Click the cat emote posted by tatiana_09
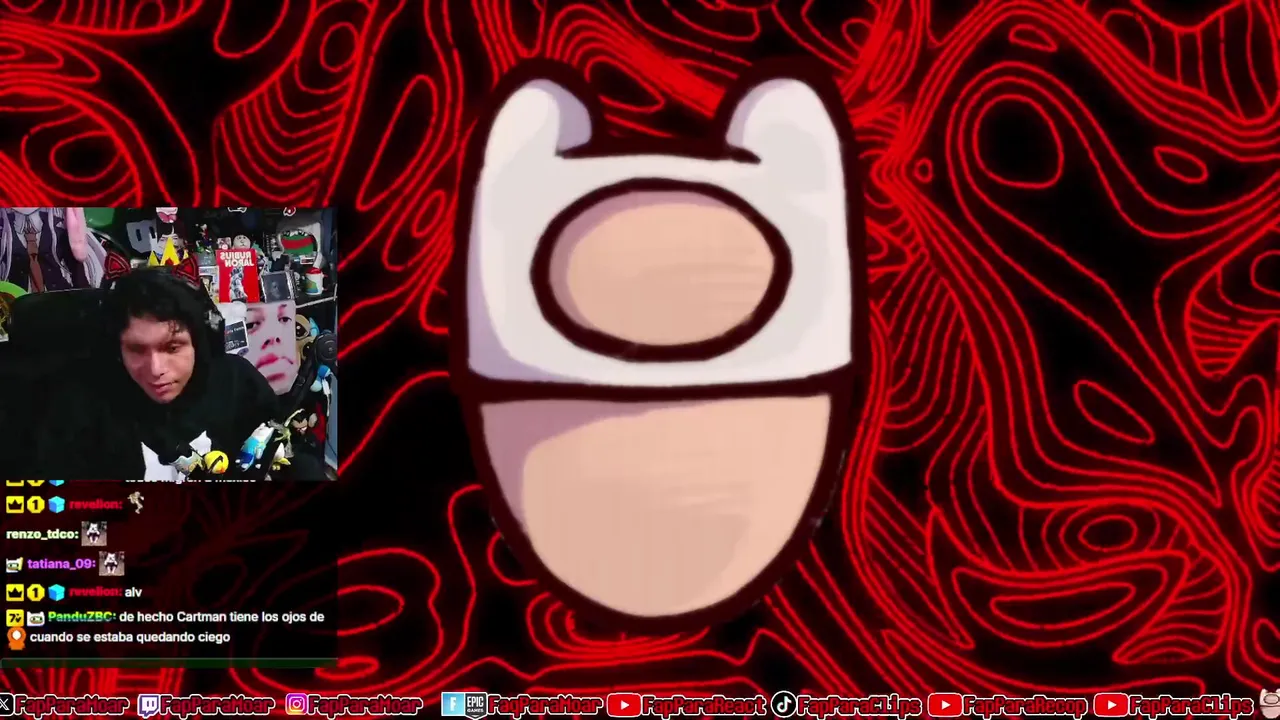The height and width of the screenshot is (720, 1280). (x=111, y=563)
